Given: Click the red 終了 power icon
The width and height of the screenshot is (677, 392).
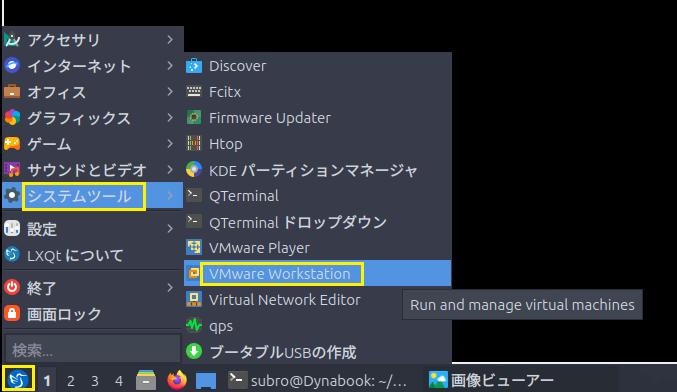Looking at the screenshot, I should (x=12, y=287).
